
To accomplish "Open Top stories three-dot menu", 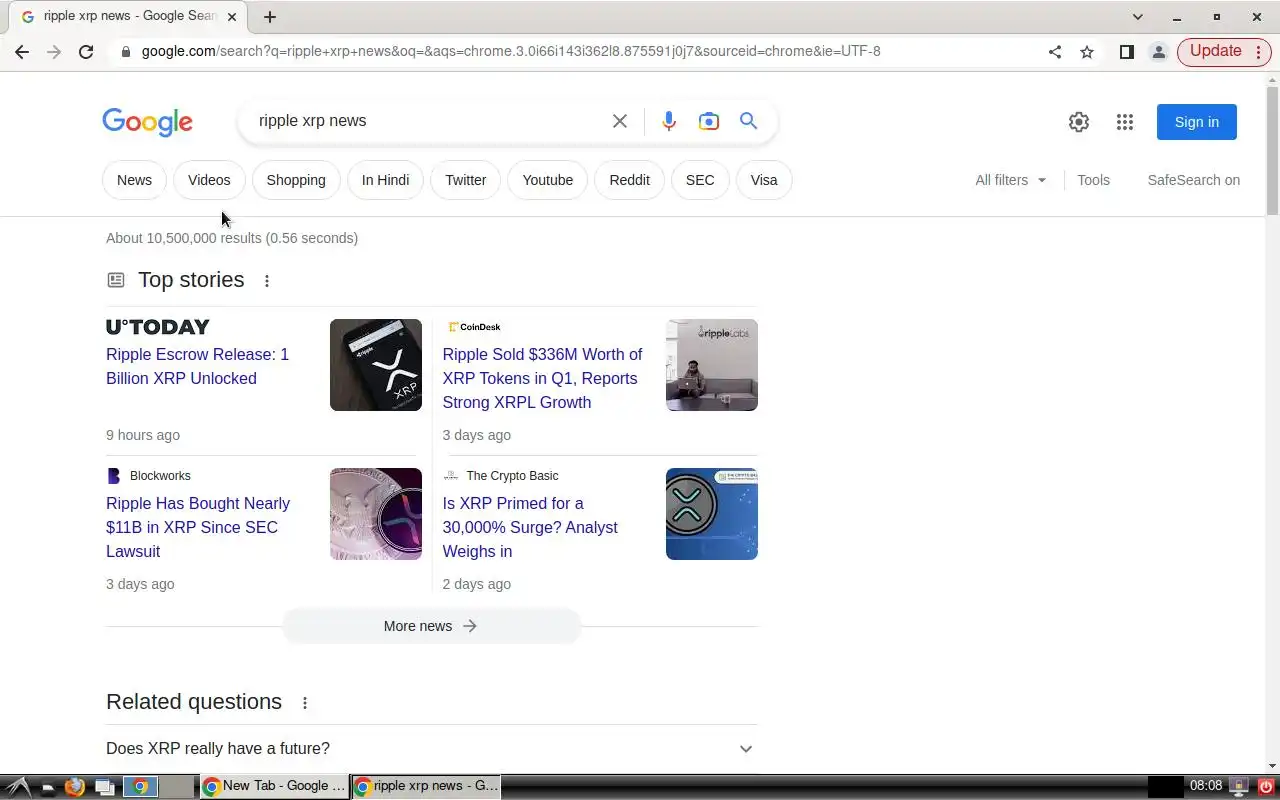I will [267, 281].
